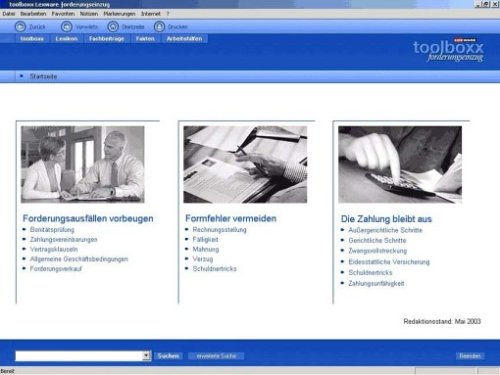Screen dimensions: 500x375
Task: Click the Startseite breadcrumb entry
Action: tap(43, 76)
